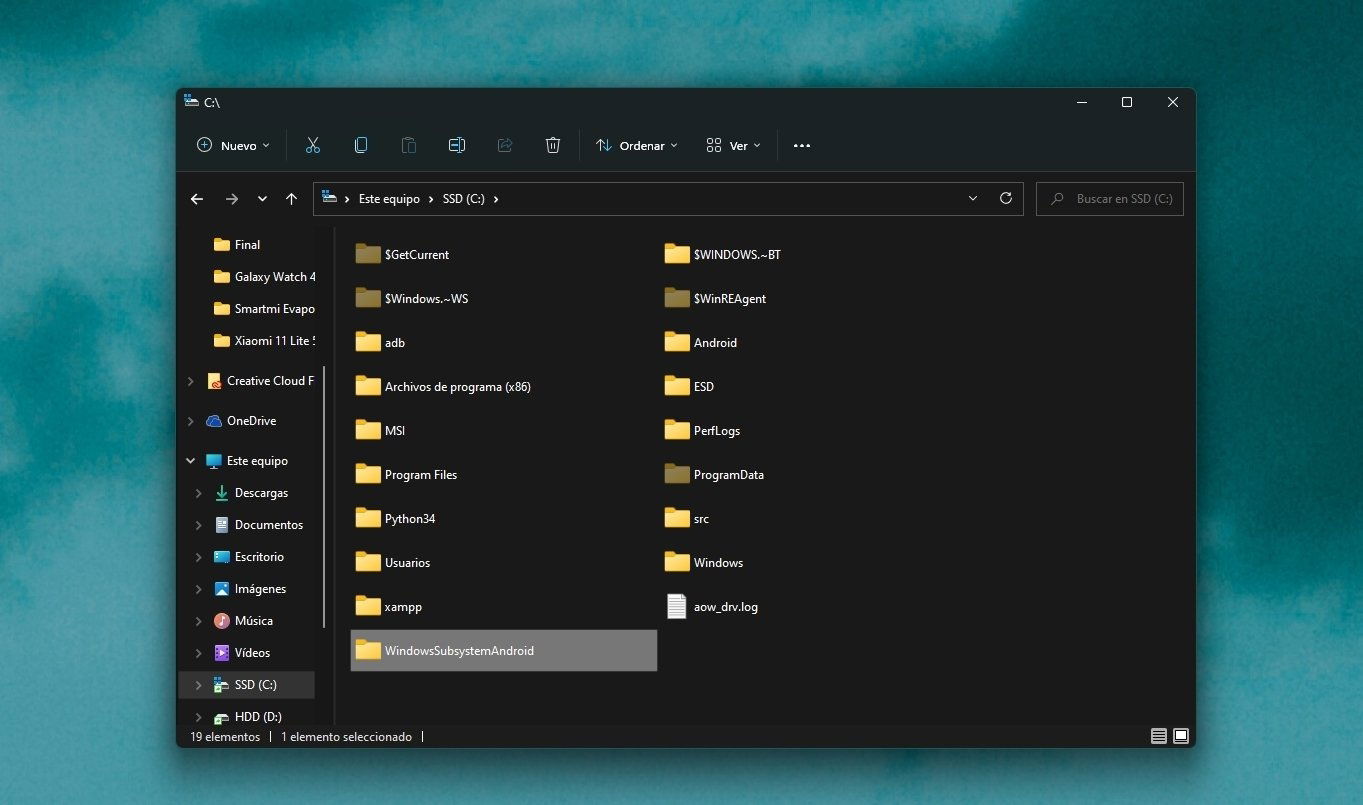Click SSD (C:) in address breadcrumb

point(464,199)
